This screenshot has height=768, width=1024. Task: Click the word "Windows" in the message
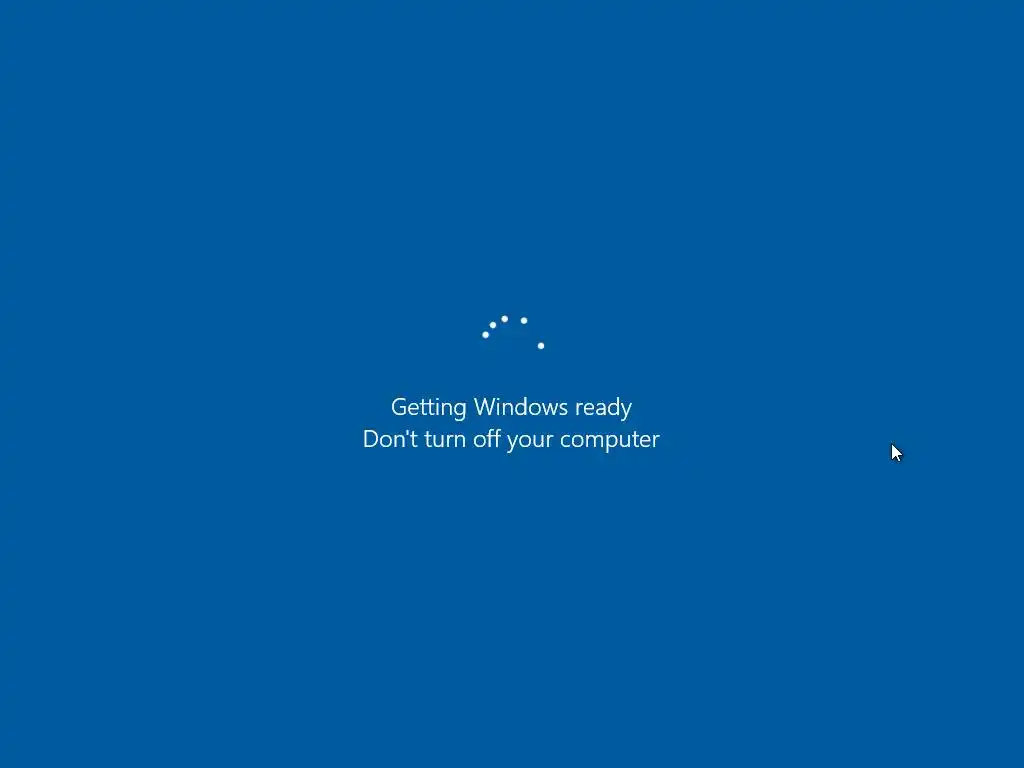(520, 407)
